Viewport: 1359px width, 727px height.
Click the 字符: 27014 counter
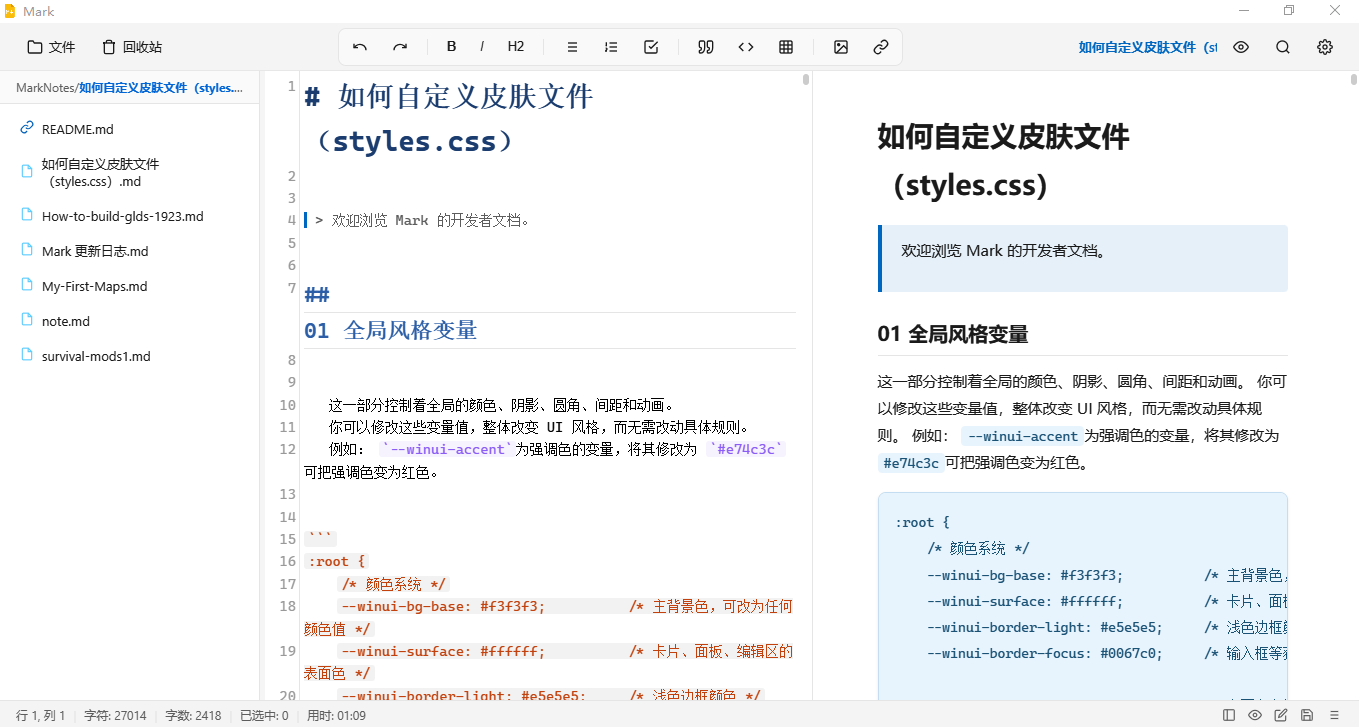115,715
